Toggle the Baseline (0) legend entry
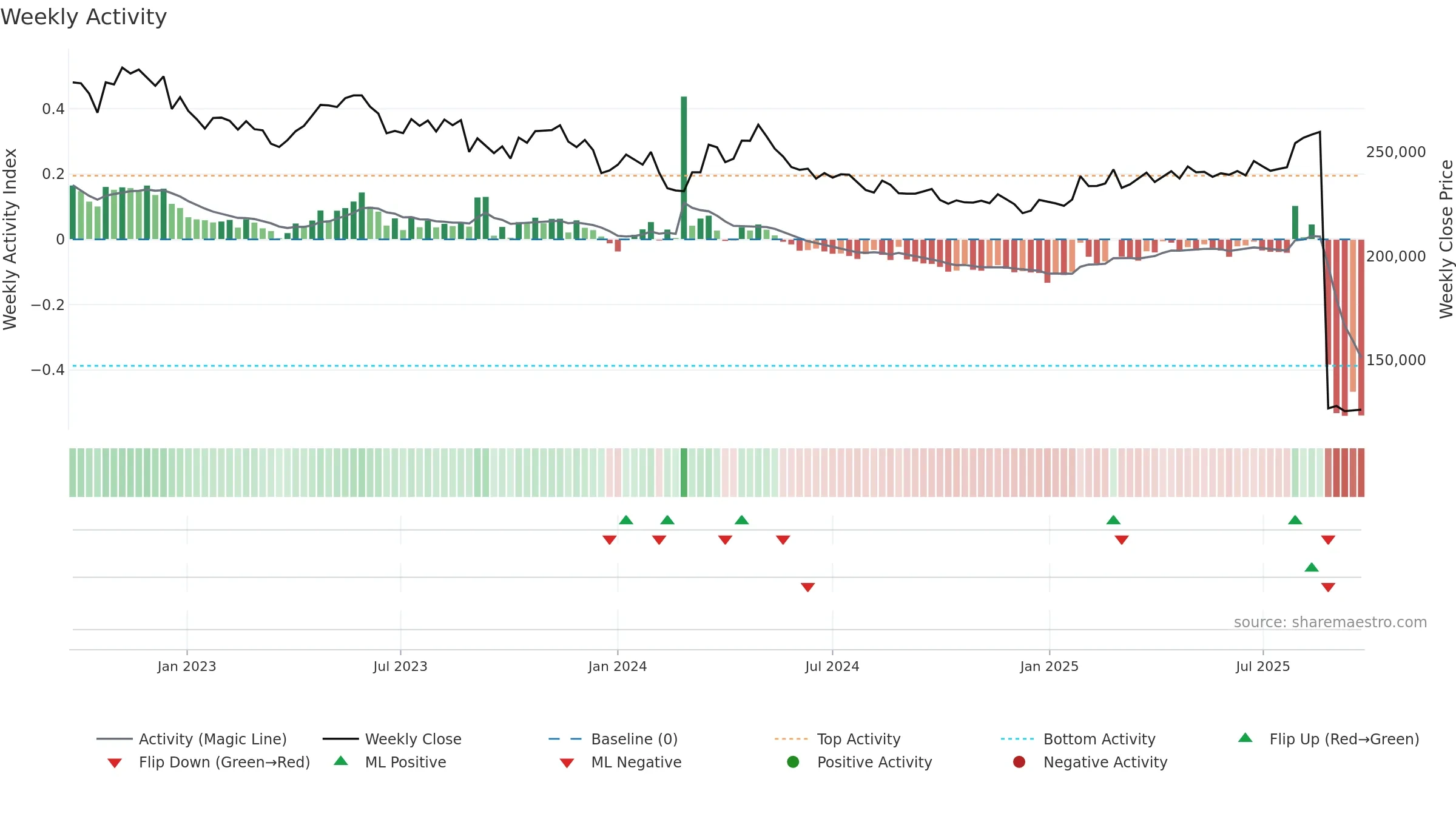This screenshot has height=819, width=1456. [x=613, y=739]
